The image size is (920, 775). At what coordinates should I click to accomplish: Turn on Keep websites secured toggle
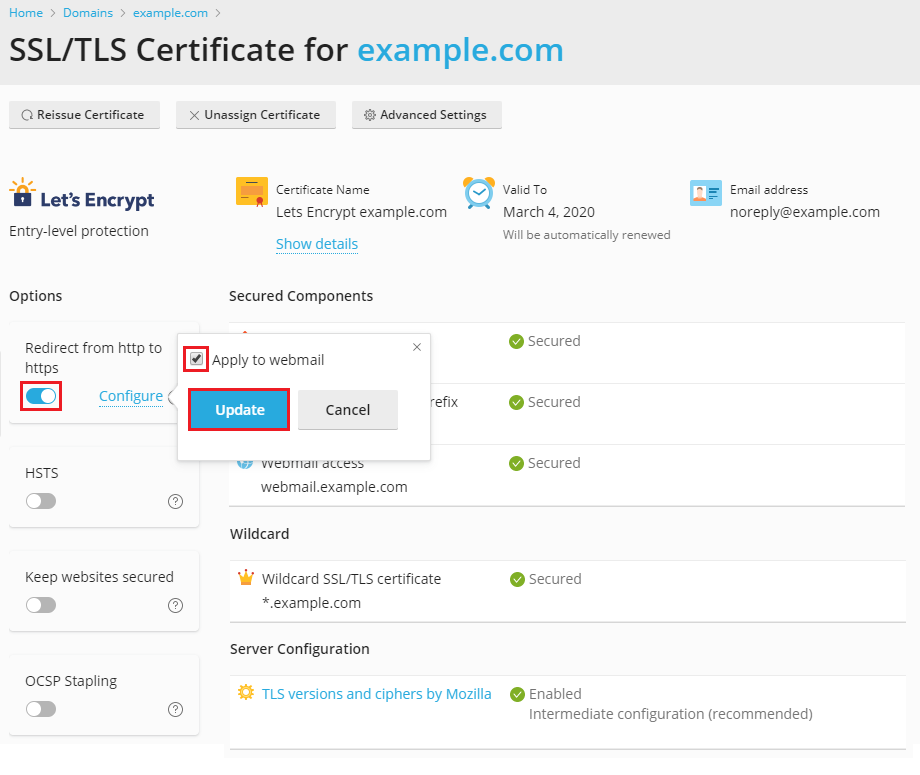41,605
